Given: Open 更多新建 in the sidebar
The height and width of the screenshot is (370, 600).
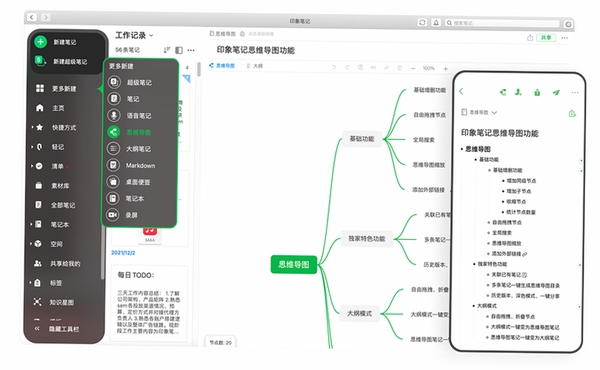Looking at the screenshot, I should pyautogui.click(x=56, y=88).
